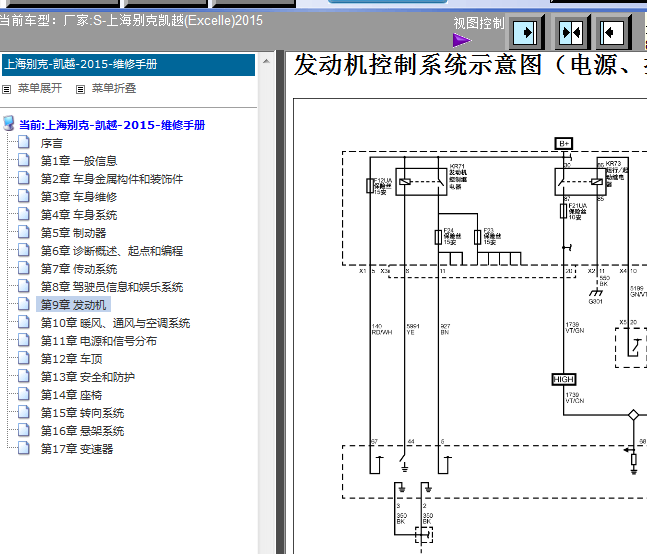Open 第16章 悬架系统

click(82, 431)
